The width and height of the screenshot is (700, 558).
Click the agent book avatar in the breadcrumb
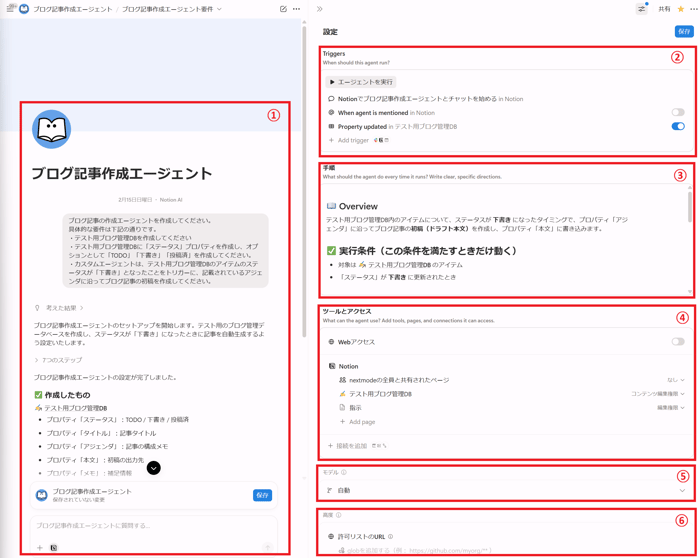tap(24, 9)
